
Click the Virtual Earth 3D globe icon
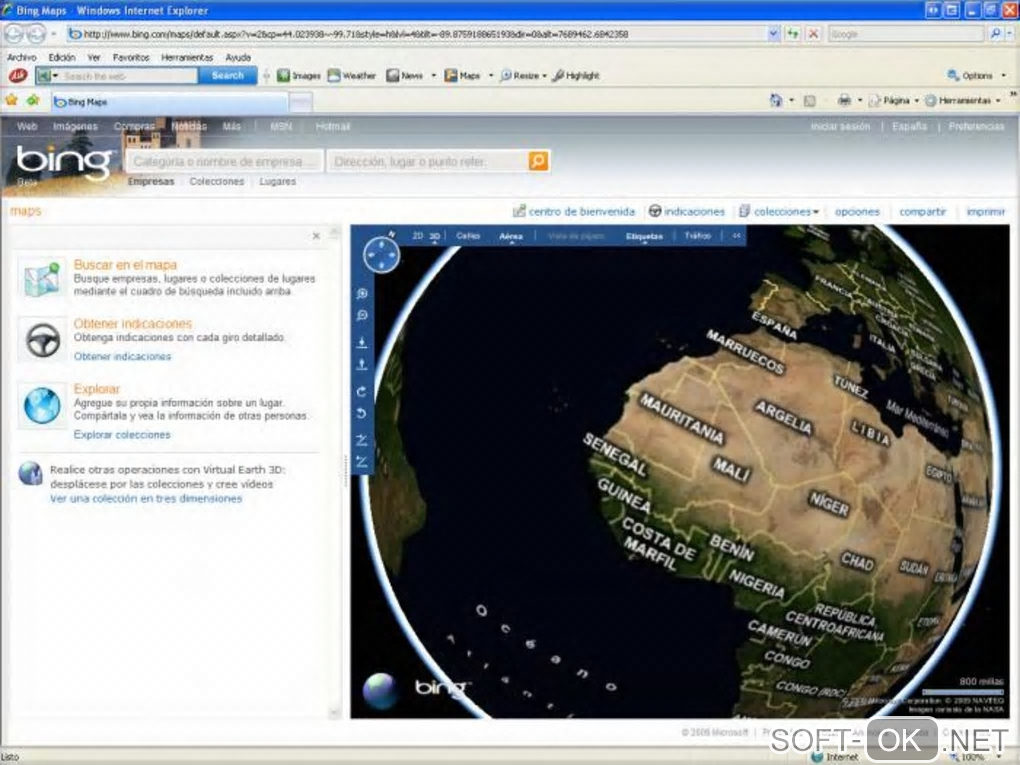click(x=30, y=474)
